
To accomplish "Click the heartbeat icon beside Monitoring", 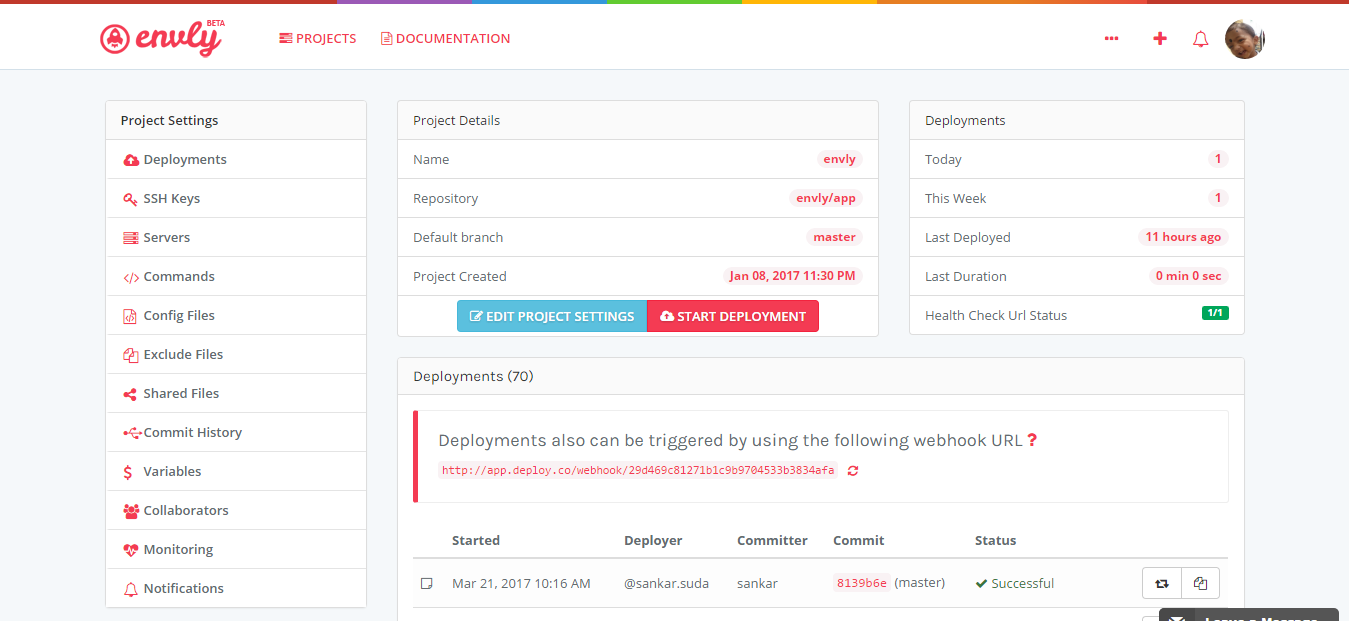I will click(131, 550).
